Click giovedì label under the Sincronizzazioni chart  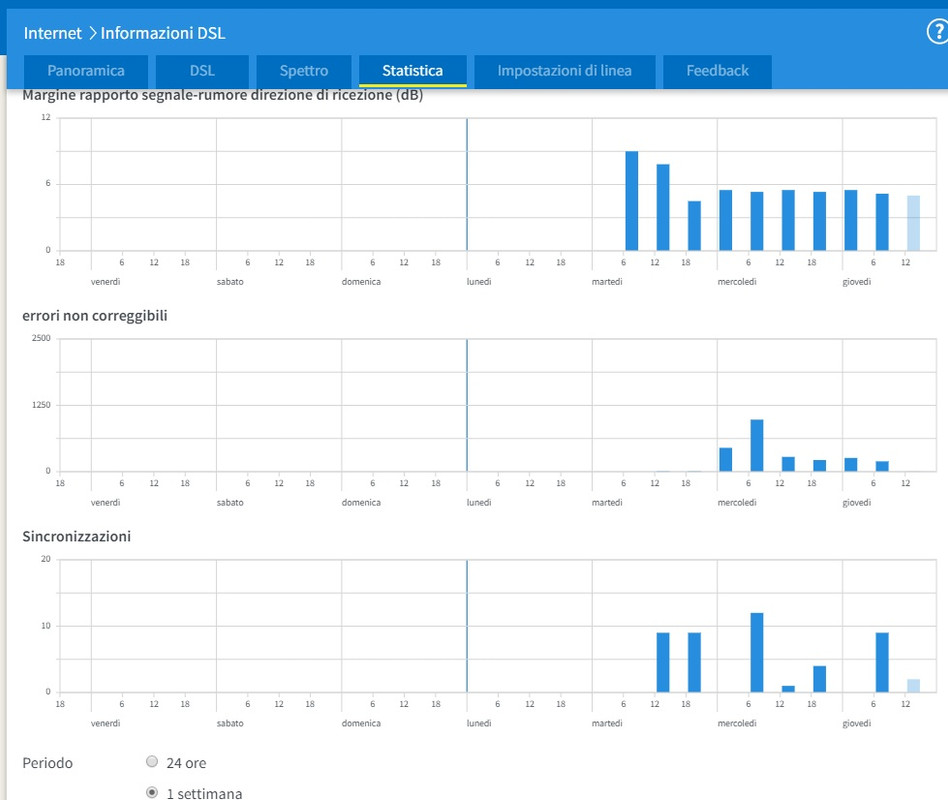pos(856,723)
